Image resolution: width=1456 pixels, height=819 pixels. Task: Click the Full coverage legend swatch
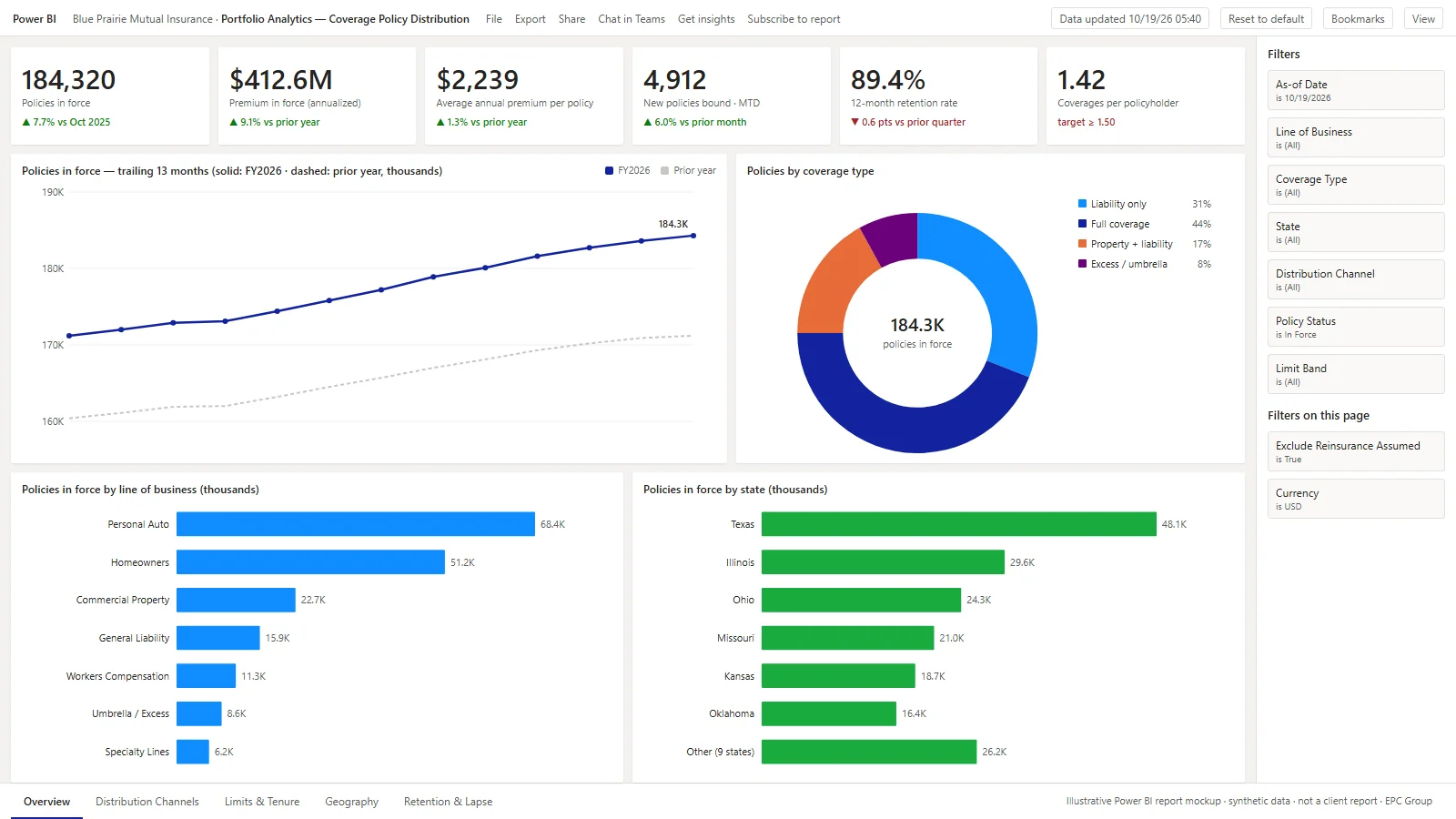click(x=1082, y=224)
